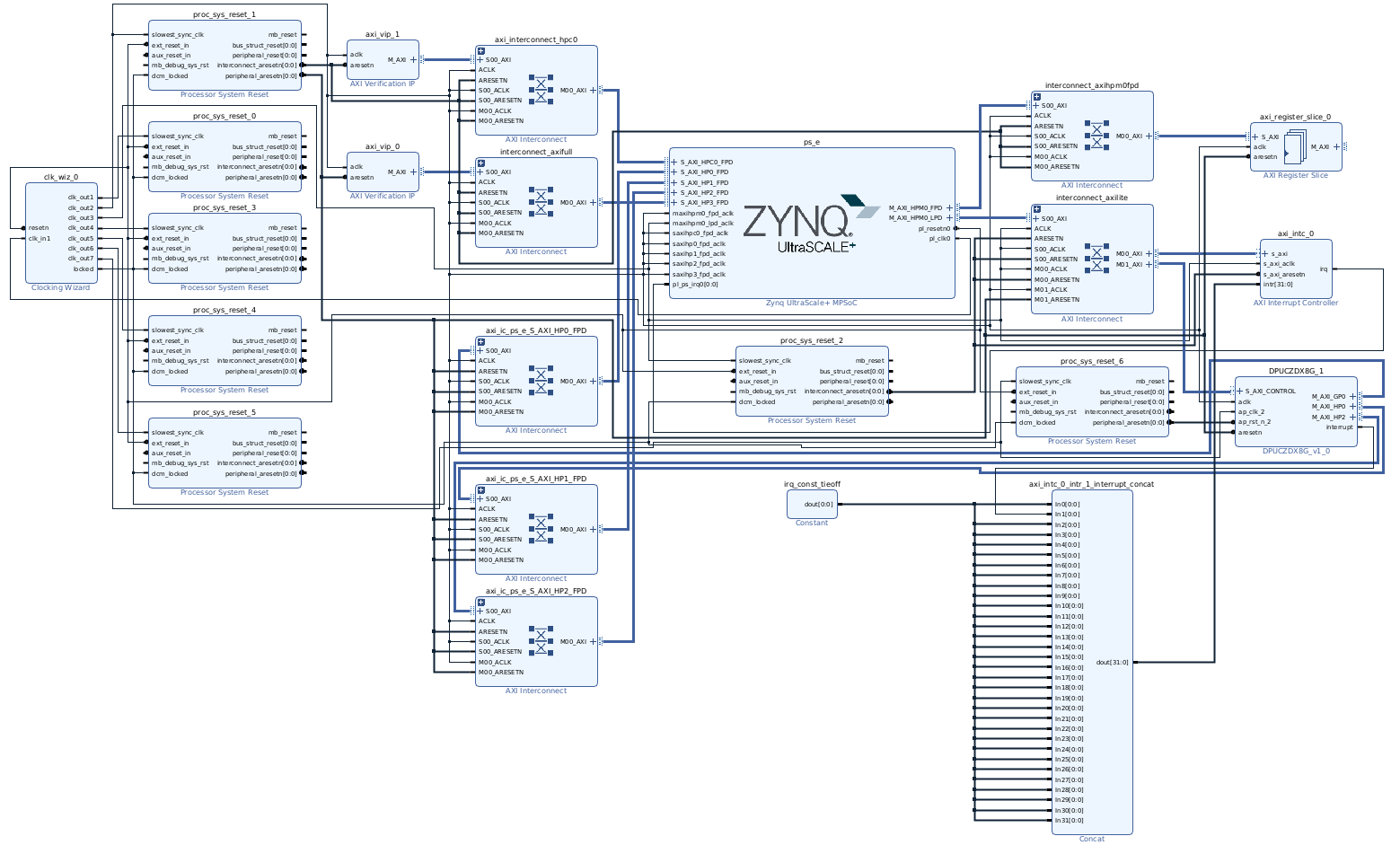Click the crossbar icon inside interconnect_axifull

point(539,199)
